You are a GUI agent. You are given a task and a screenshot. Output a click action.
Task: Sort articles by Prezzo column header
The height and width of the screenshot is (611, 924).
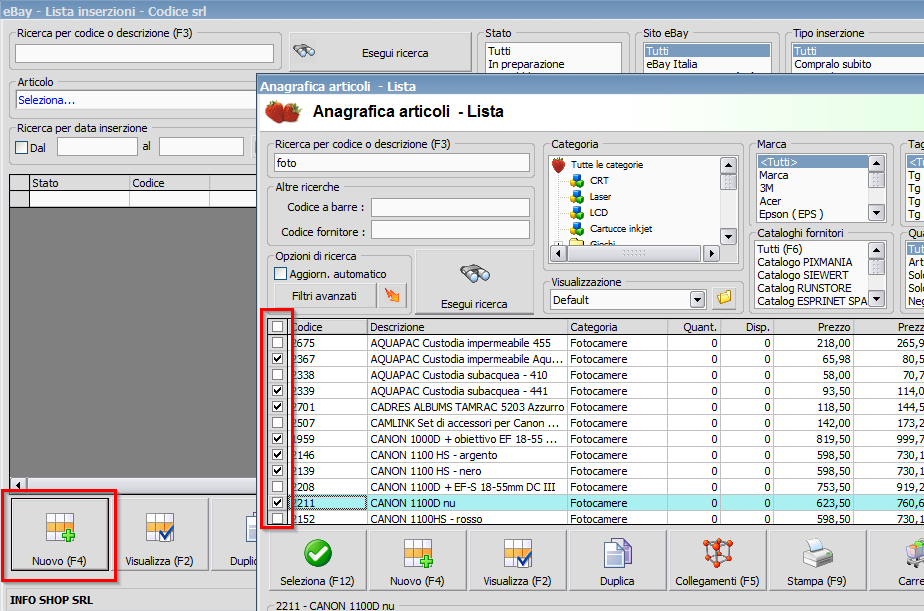pos(812,326)
